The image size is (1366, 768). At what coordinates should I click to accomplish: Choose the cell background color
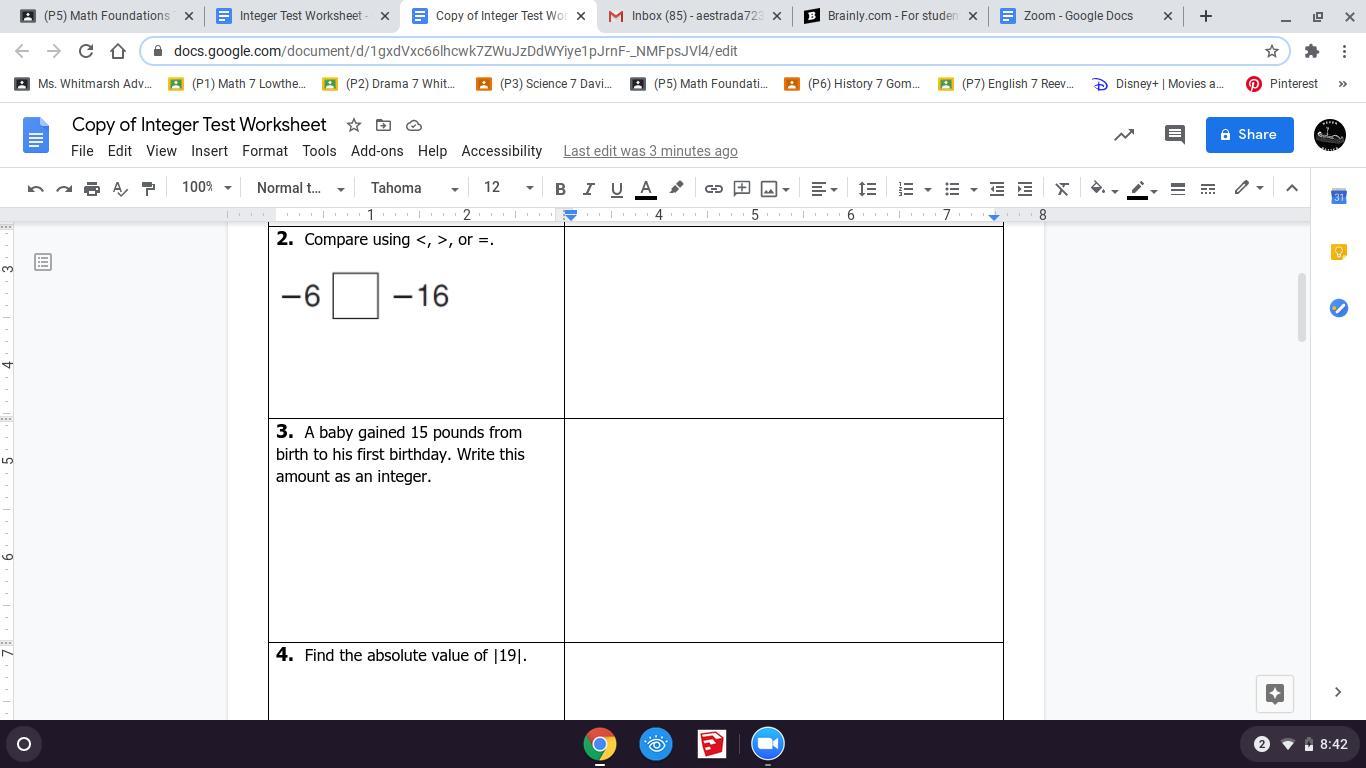[1102, 188]
